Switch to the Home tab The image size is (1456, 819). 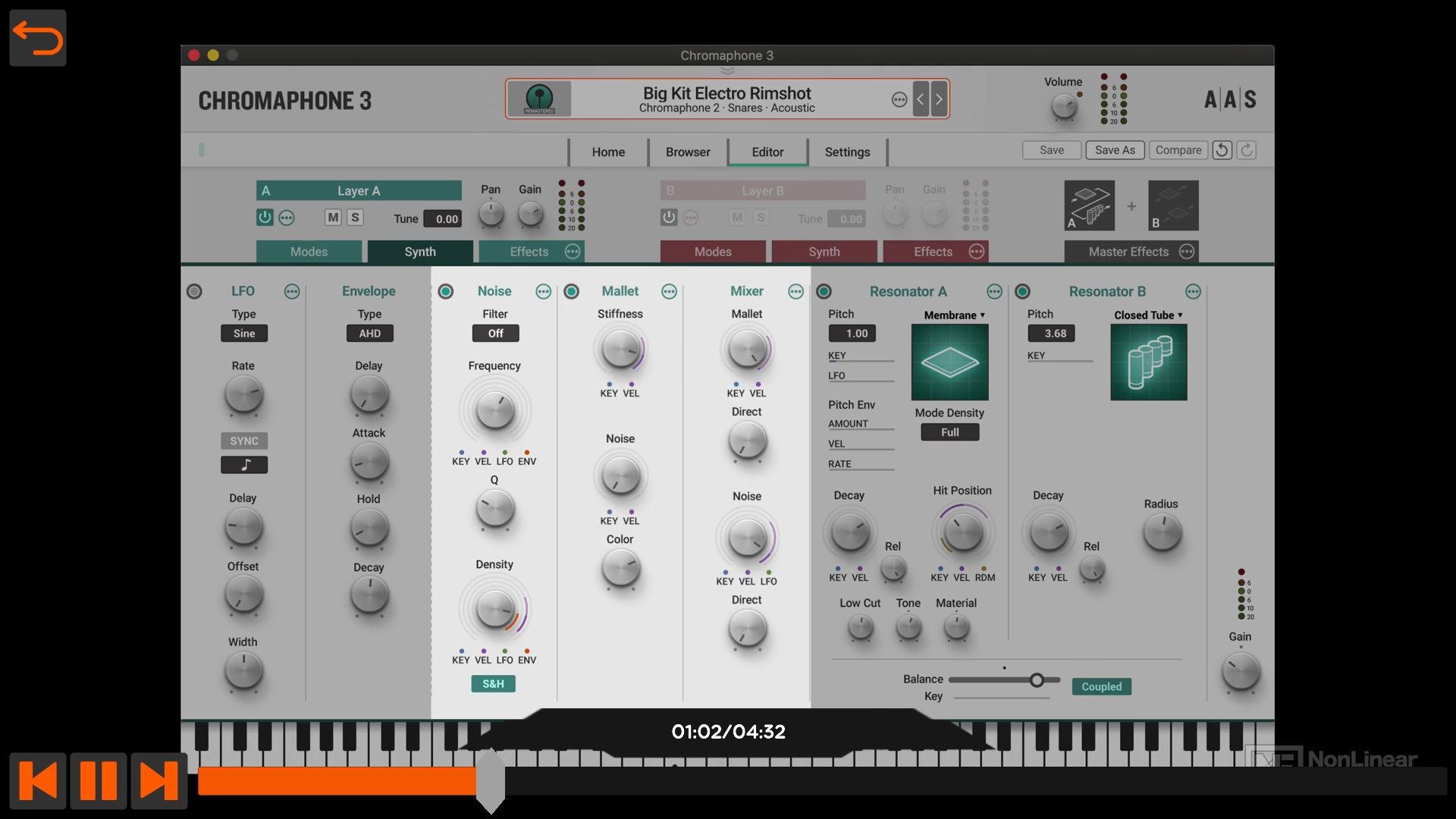click(x=608, y=152)
